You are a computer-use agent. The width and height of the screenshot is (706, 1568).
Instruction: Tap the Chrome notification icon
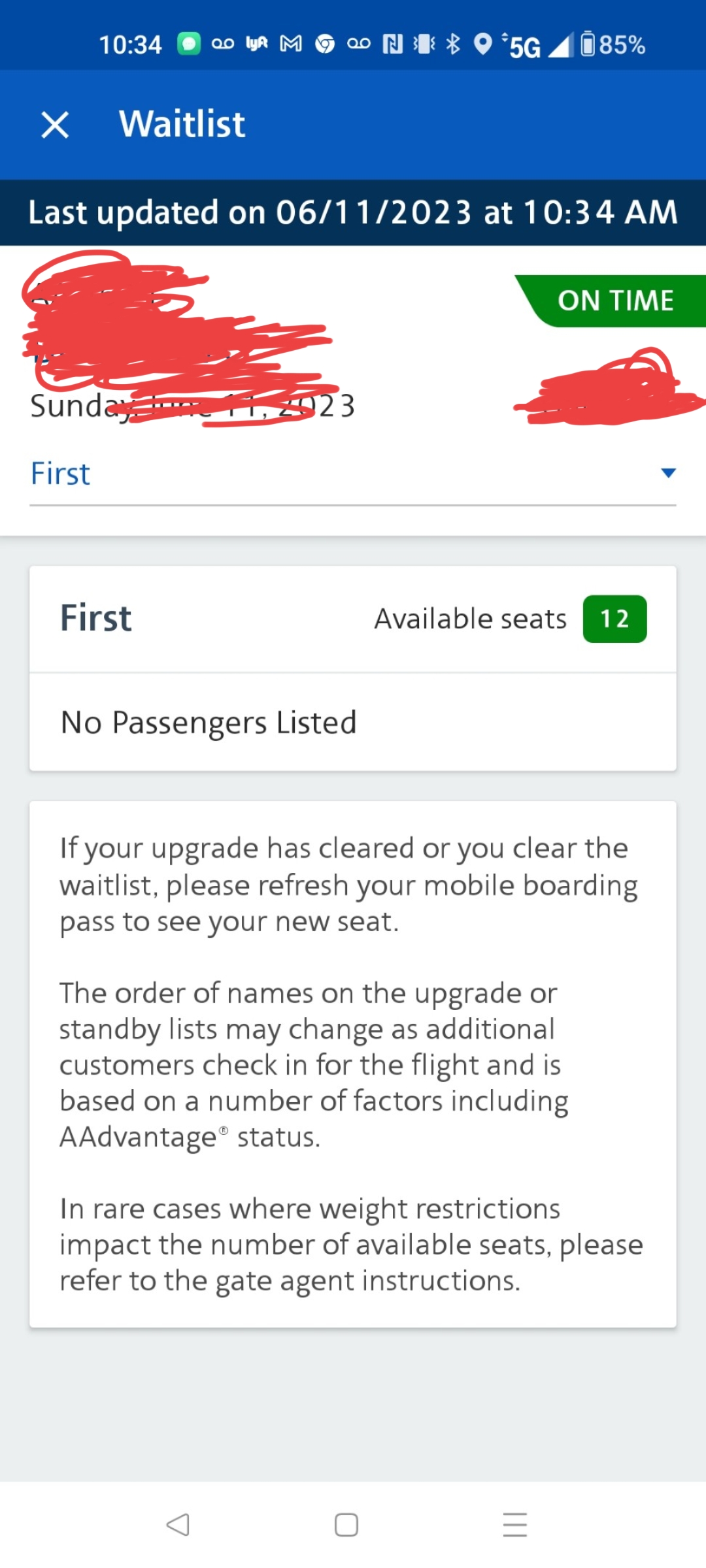[325, 44]
